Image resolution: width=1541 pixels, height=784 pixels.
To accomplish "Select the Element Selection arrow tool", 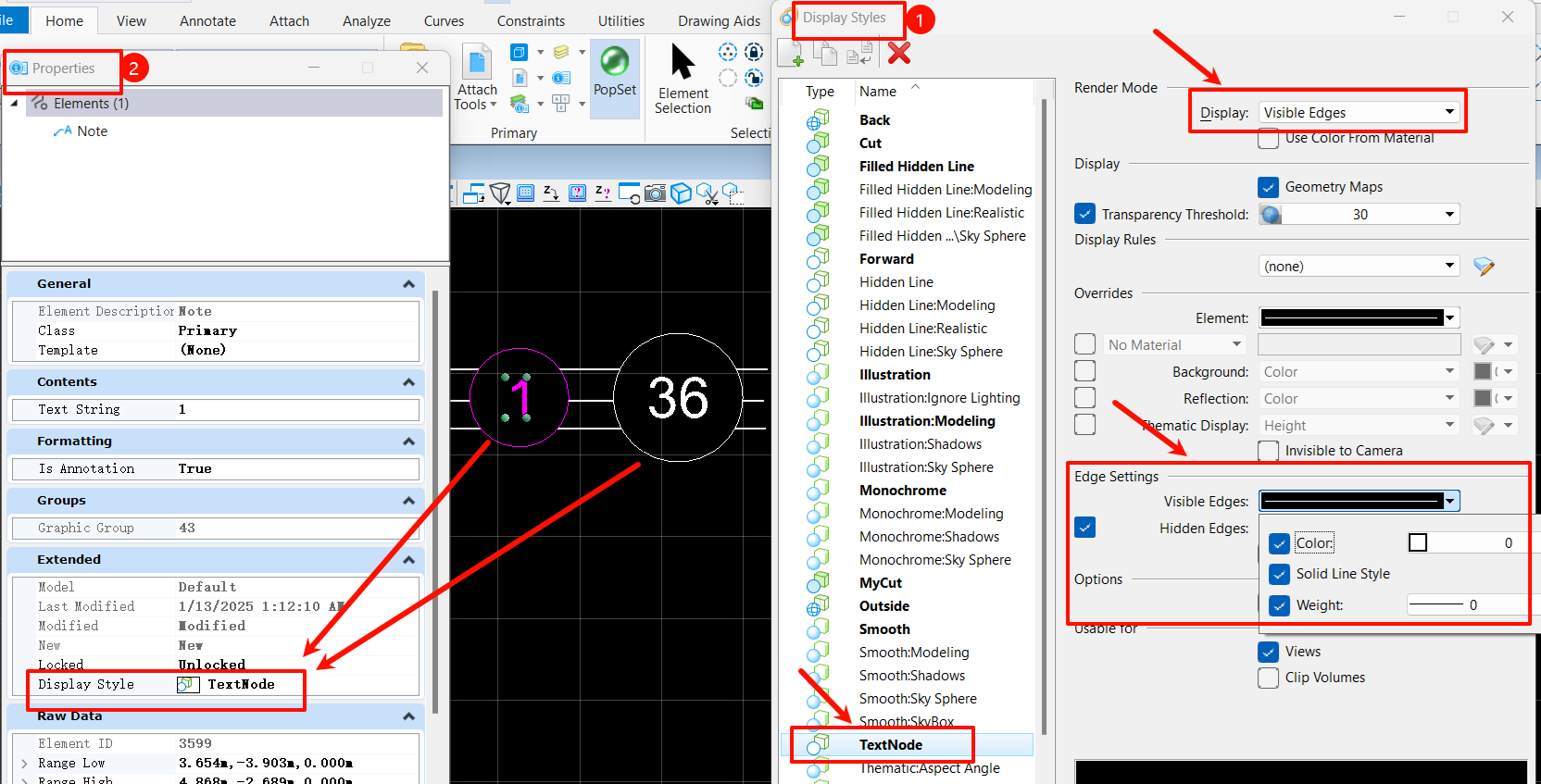I will point(683,63).
